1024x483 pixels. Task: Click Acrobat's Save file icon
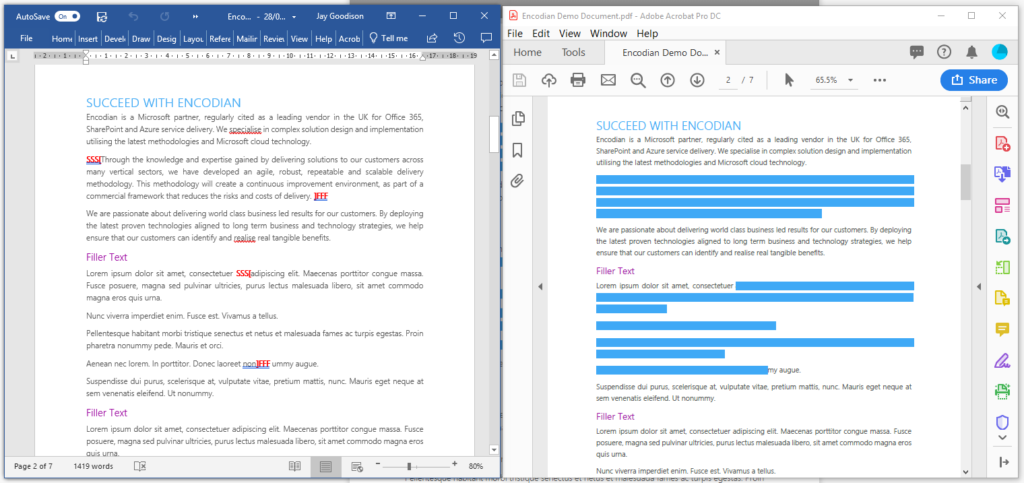519,80
